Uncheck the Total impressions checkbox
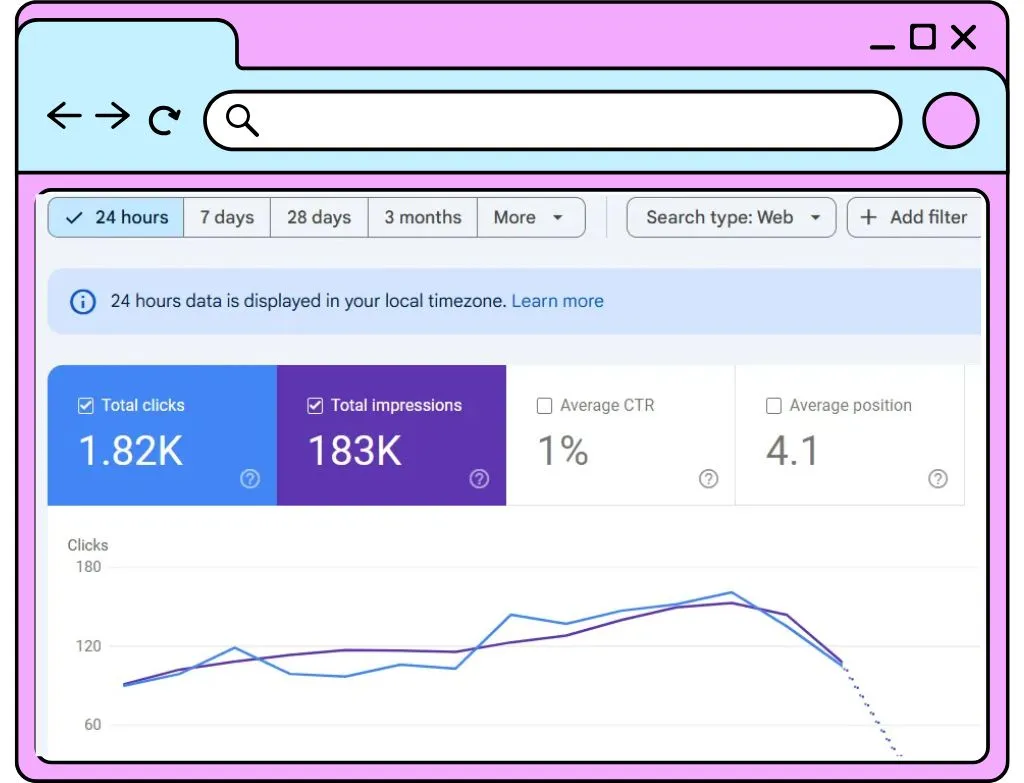Viewport: 1024px width, 783px height. tap(315, 406)
